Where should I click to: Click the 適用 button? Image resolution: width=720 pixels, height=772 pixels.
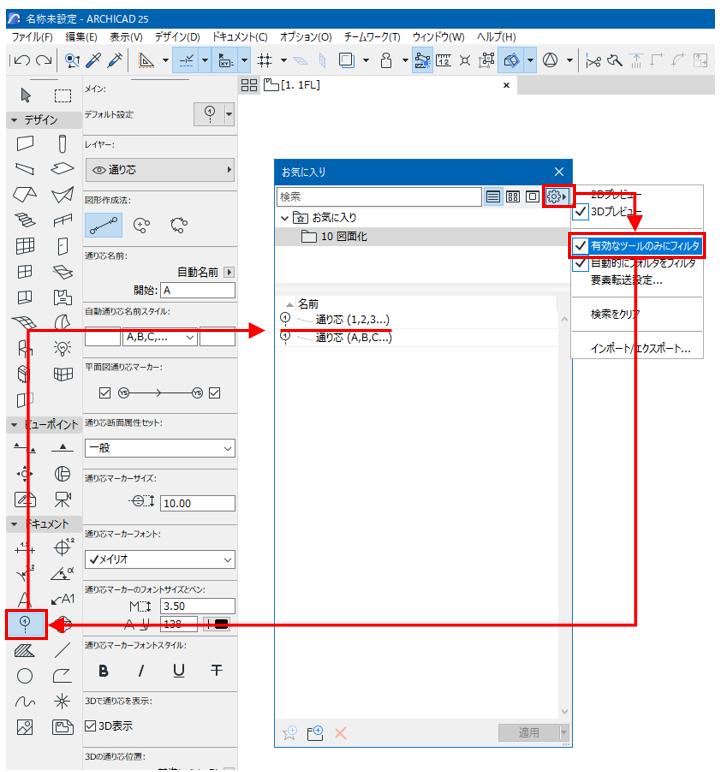[x=529, y=733]
